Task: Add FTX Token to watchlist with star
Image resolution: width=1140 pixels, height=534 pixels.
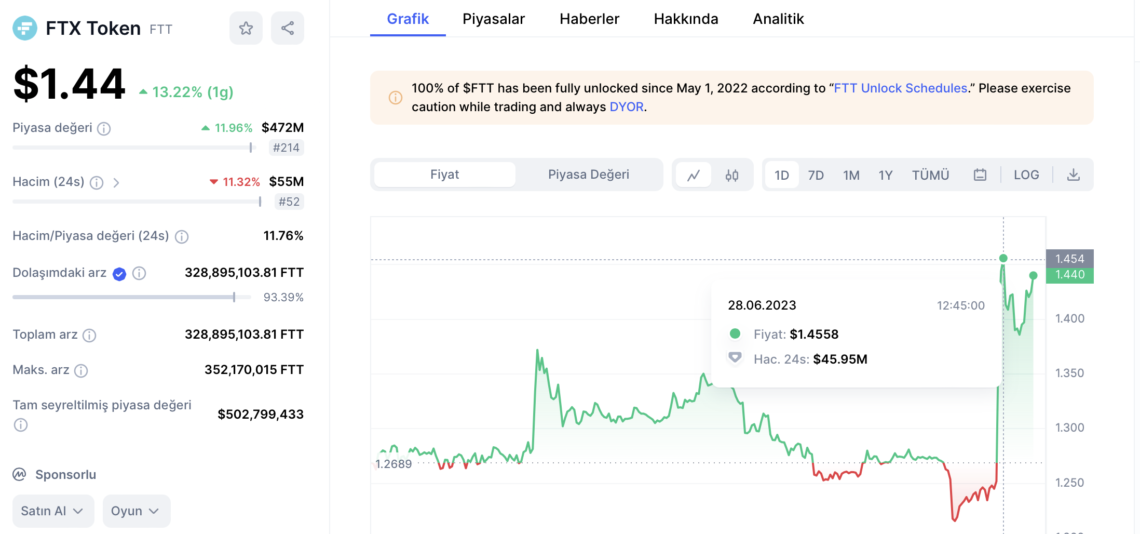Action: pyautogui.click(x=246, y=28)
